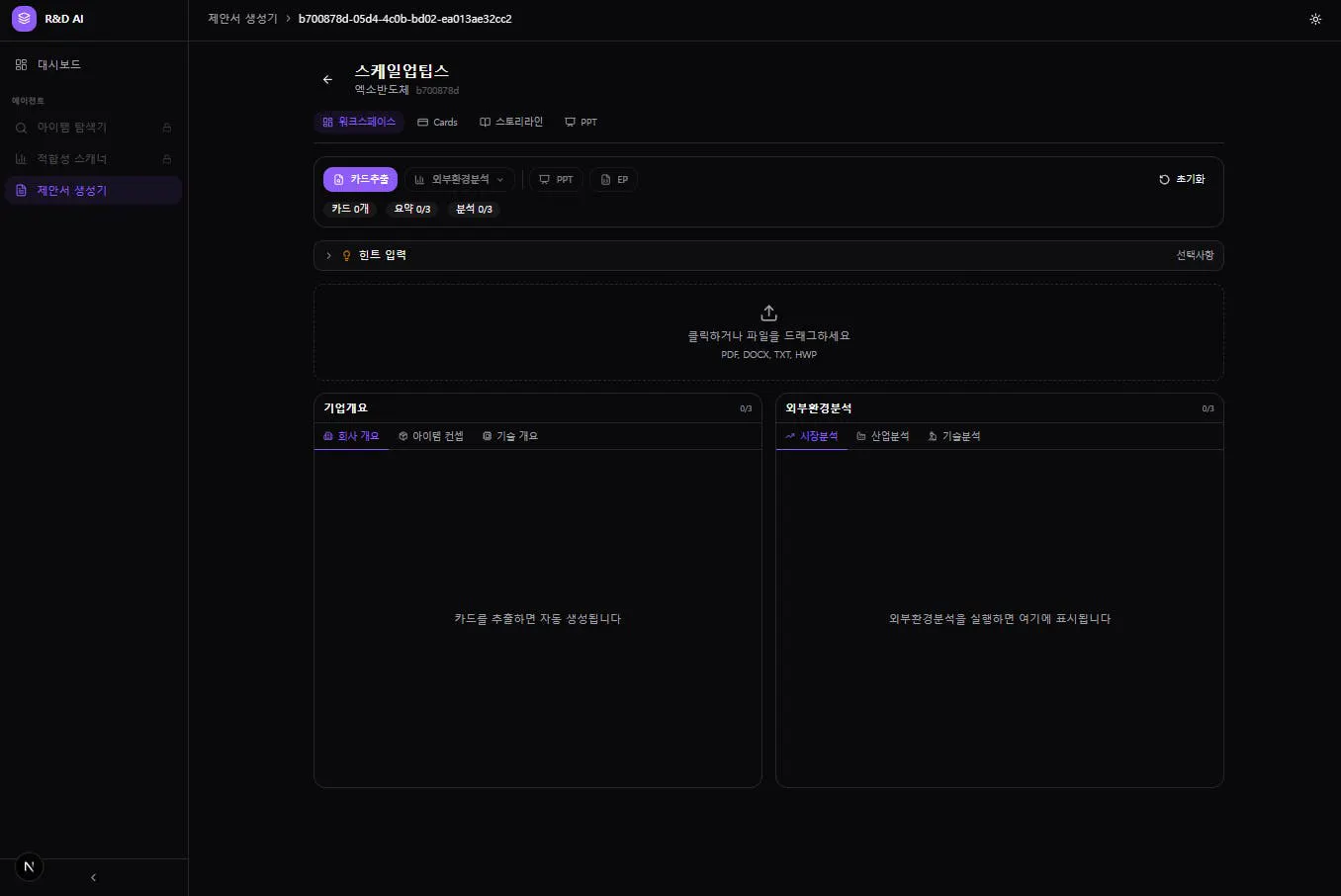Click the purple 카드추출 button
Image resolution: width=1341 pixels, height=896 pixels.
click(x=360, y=179)
